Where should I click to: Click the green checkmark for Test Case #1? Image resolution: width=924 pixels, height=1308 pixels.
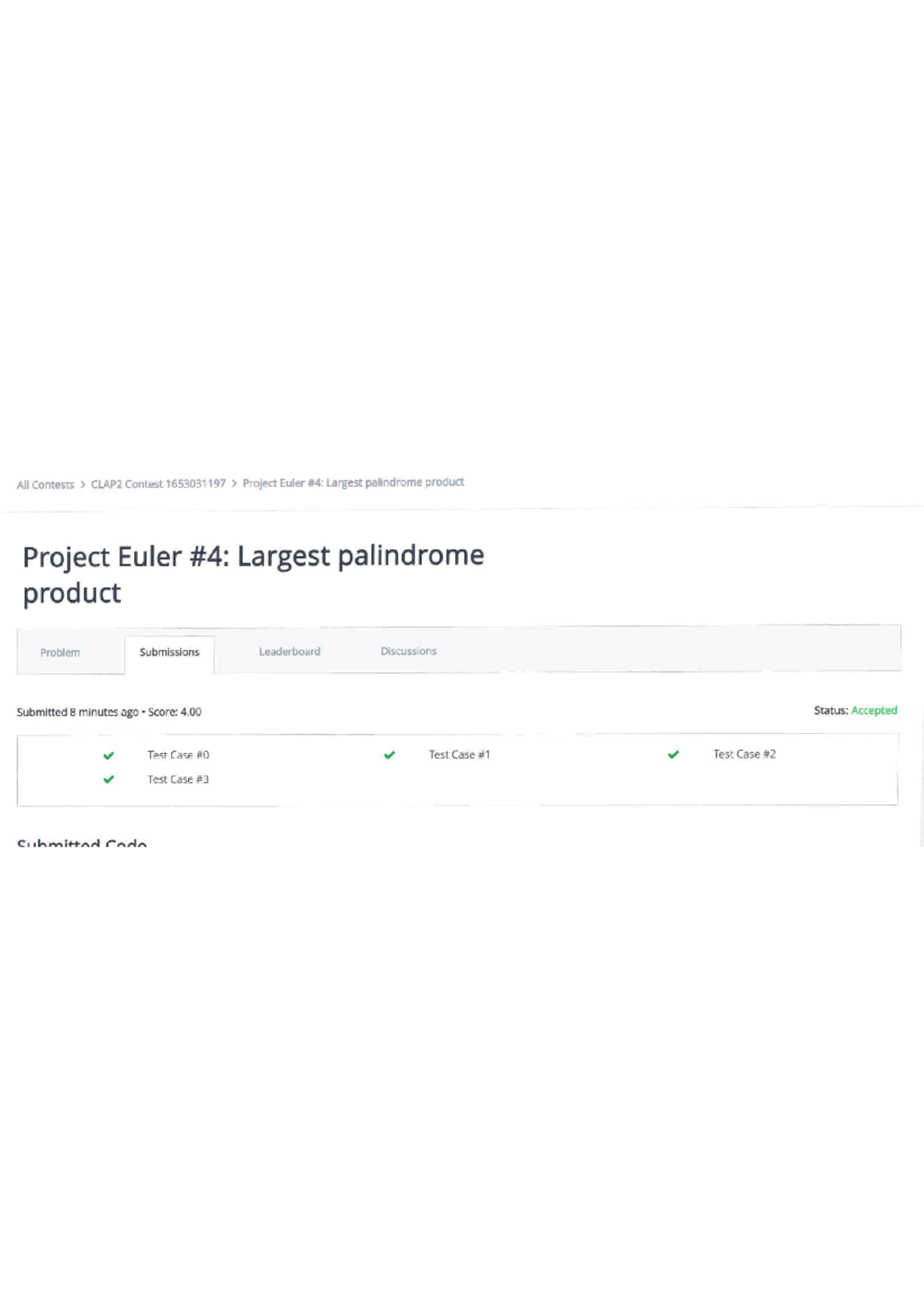390,755
